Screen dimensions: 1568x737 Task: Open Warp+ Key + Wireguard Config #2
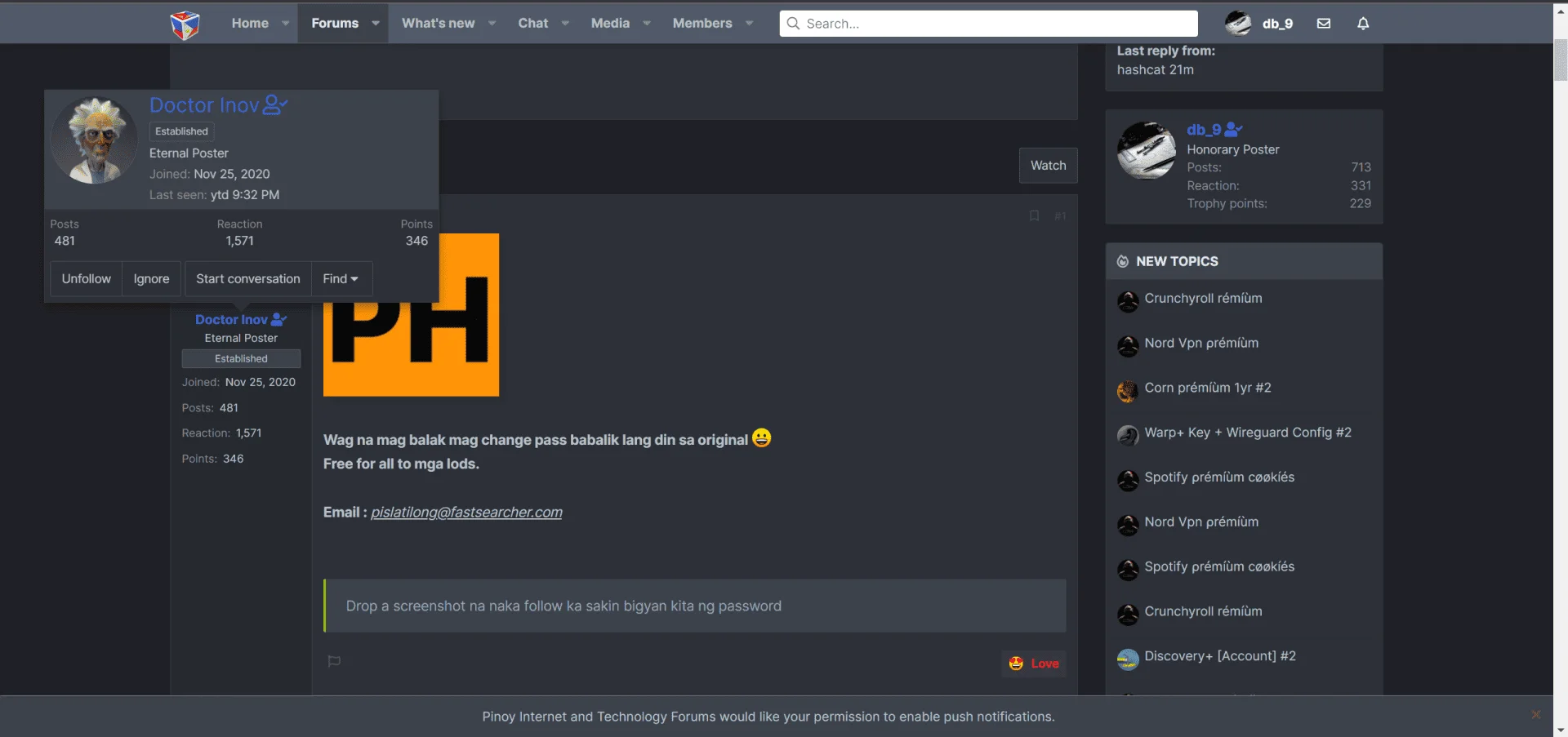(1248, 433)
